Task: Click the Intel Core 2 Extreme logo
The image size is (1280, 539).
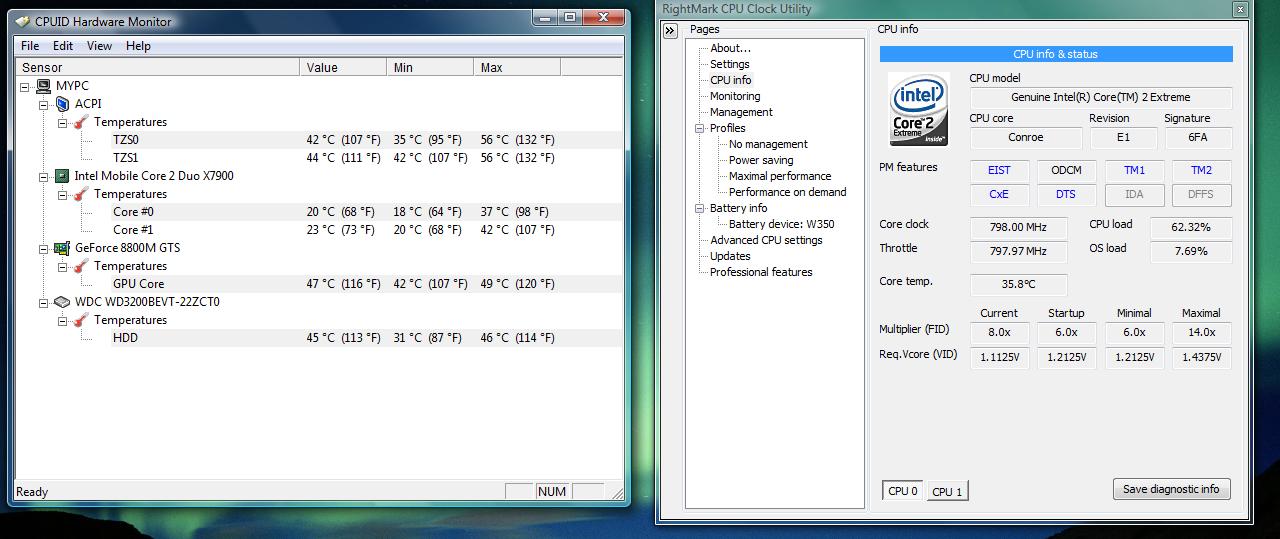Action: pyautogui.click(x=919, y=110)
